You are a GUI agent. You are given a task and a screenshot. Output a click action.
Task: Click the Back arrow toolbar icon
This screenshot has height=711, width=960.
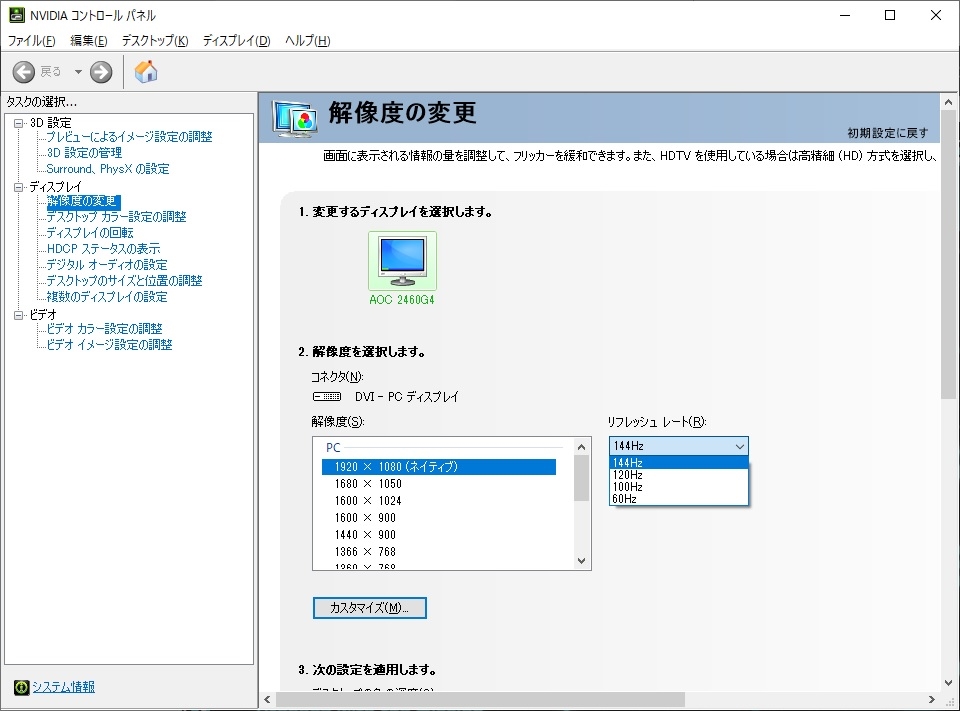click(24, 72)
